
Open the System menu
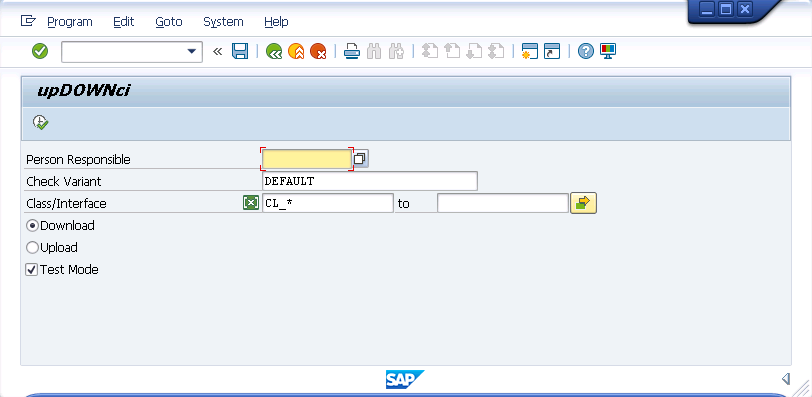223,22
